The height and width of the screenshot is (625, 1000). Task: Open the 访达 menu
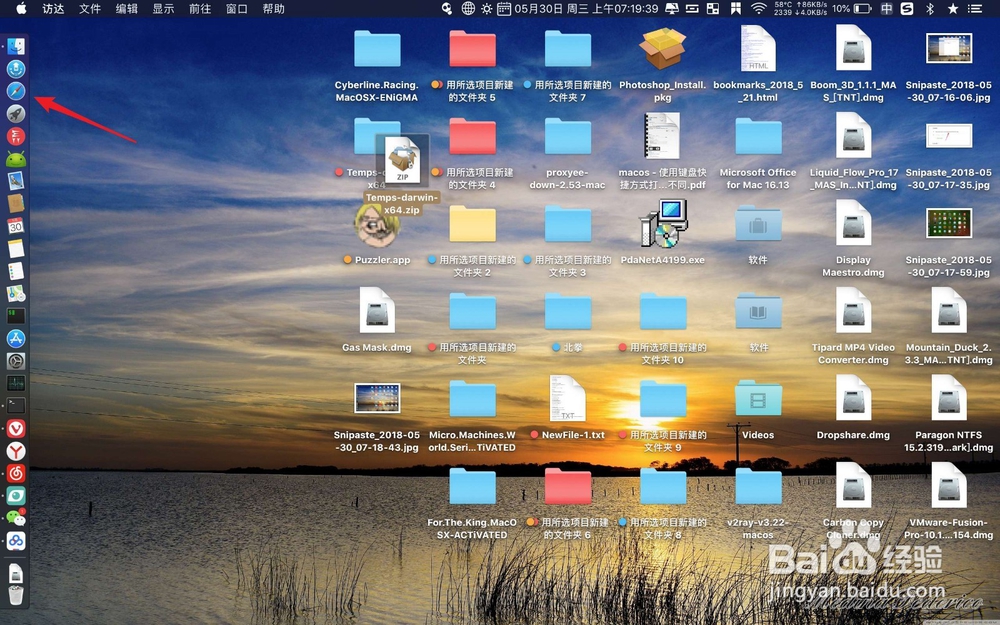tap(53, 8)
